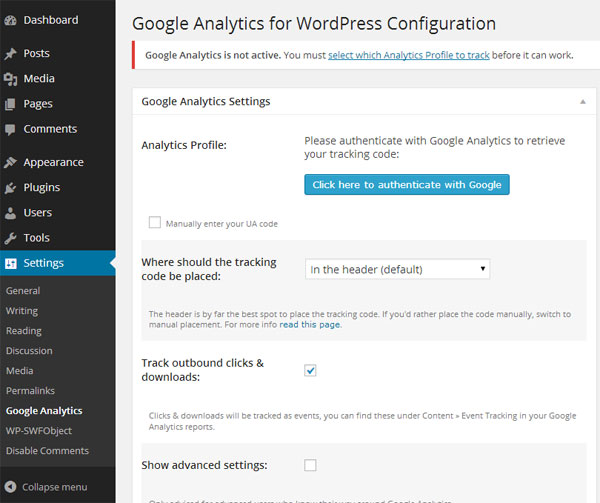Screen dimensions: 600x503
Task: Click the Collapse menu arrow icon
Action: (x=10, y=487)
